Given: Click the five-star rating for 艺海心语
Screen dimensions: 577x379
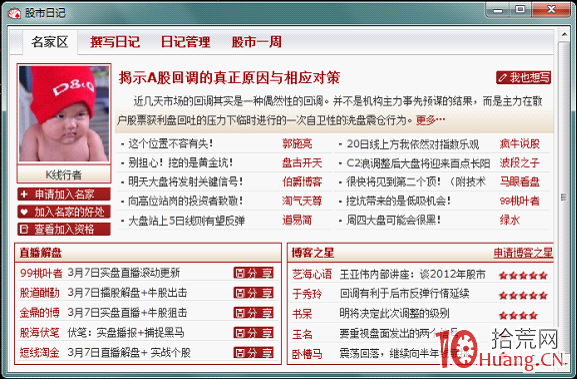Looking at the screenshot, I should pyautogui.click(x=523, y=275).
